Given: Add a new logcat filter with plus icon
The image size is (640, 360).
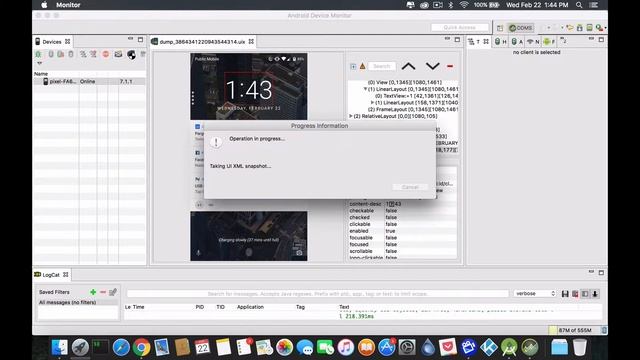Looking at the screenshot, I should tap(93, 292).
